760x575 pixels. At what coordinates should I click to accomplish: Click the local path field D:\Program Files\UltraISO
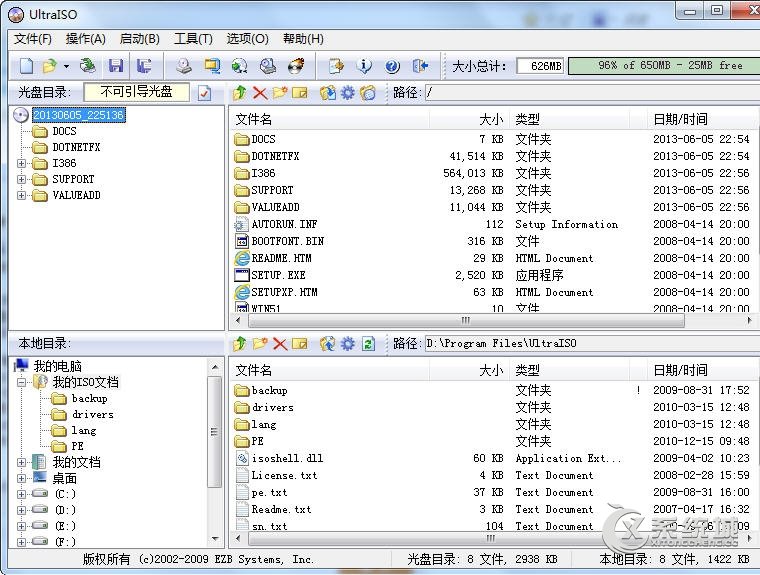click(x=591, y=344)
